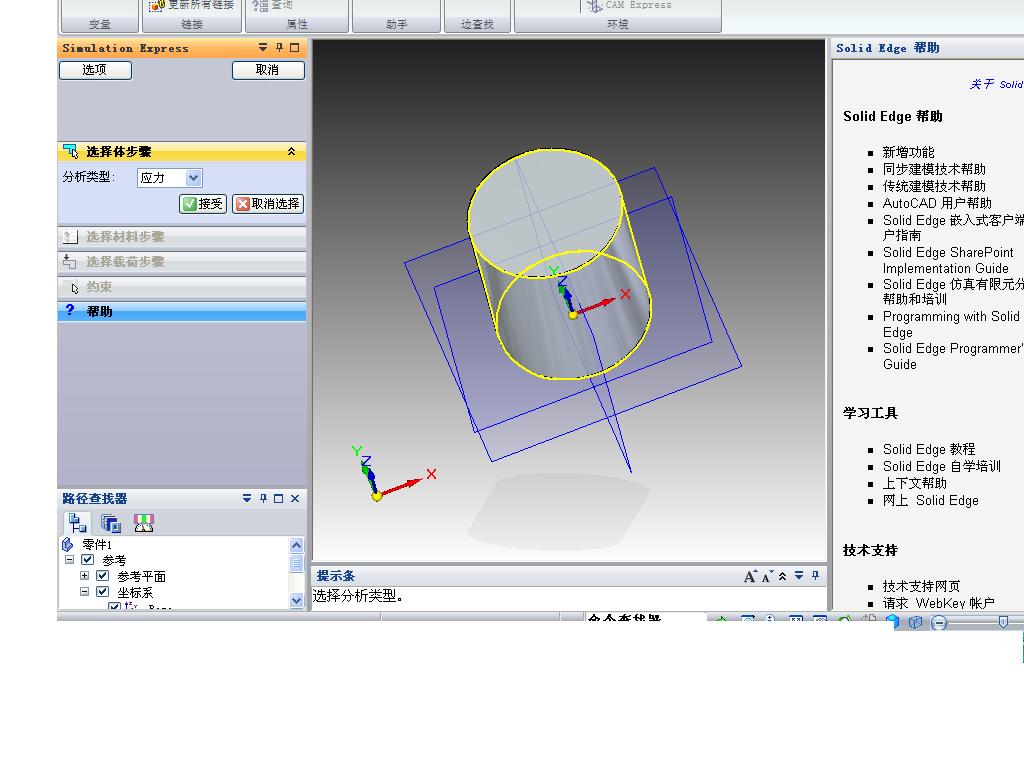Pin the Simulation Express panel
This screenshot has width=1024, height=768.
(279, 48)
